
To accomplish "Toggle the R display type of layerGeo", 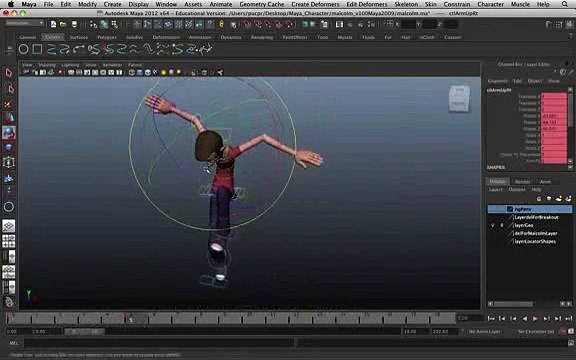I will point(501,225).
